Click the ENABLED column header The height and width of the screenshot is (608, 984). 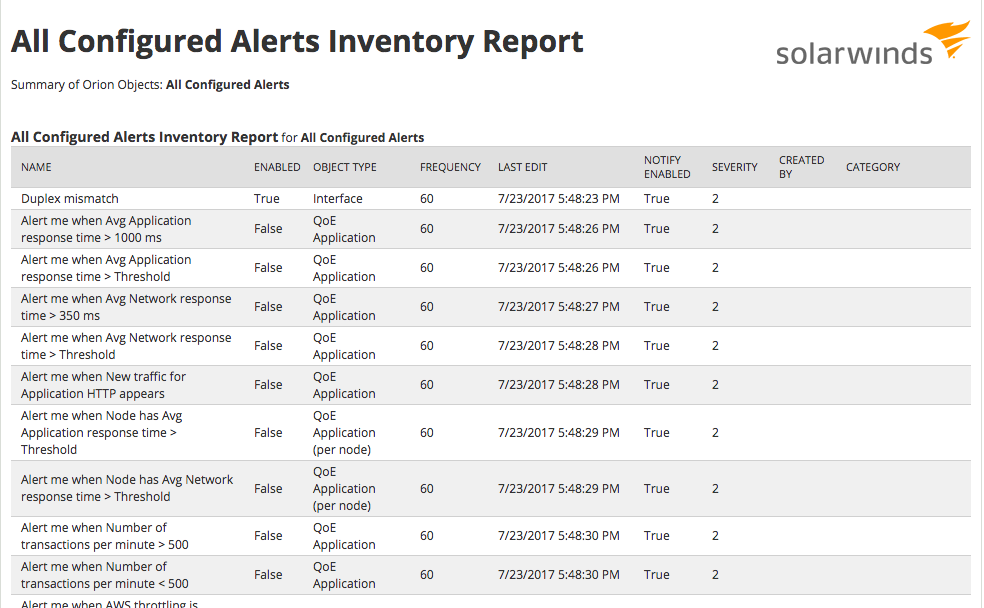[x=276, y=167]
